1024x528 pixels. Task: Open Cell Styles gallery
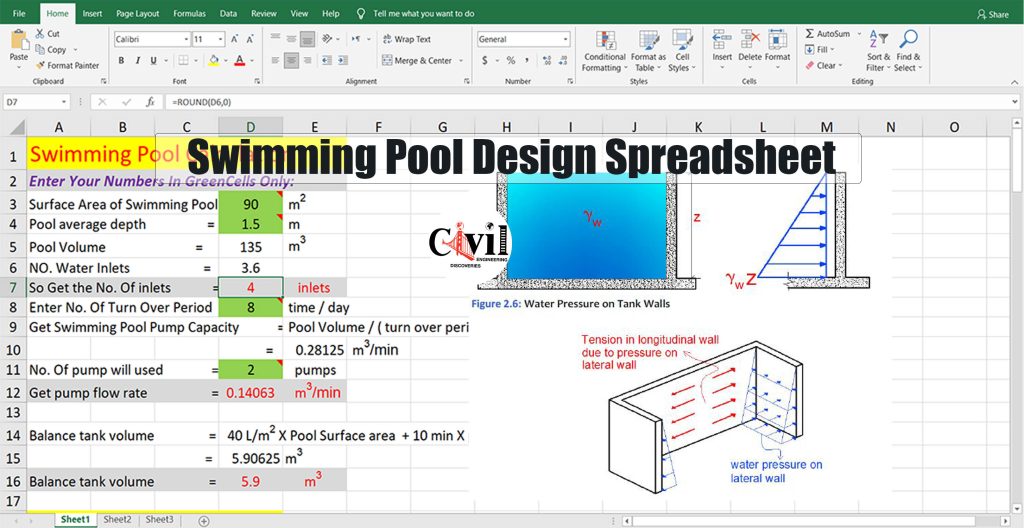coord(682,51)
